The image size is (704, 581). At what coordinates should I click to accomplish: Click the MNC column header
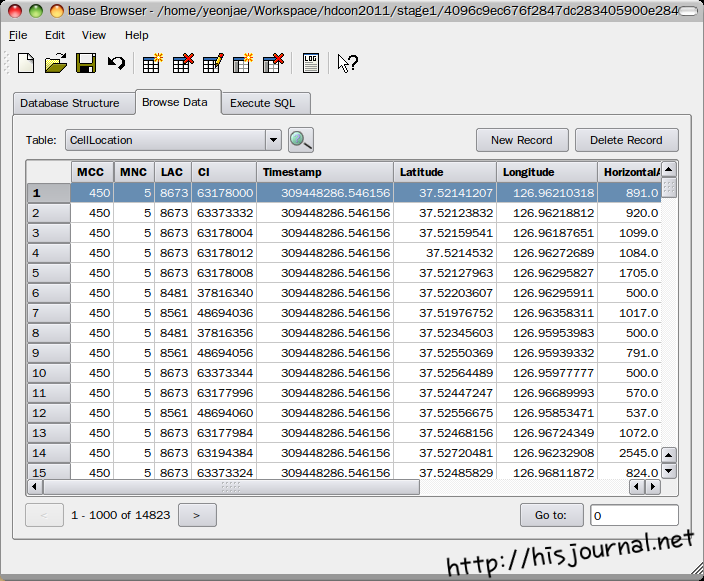click(x=134, y=172)
